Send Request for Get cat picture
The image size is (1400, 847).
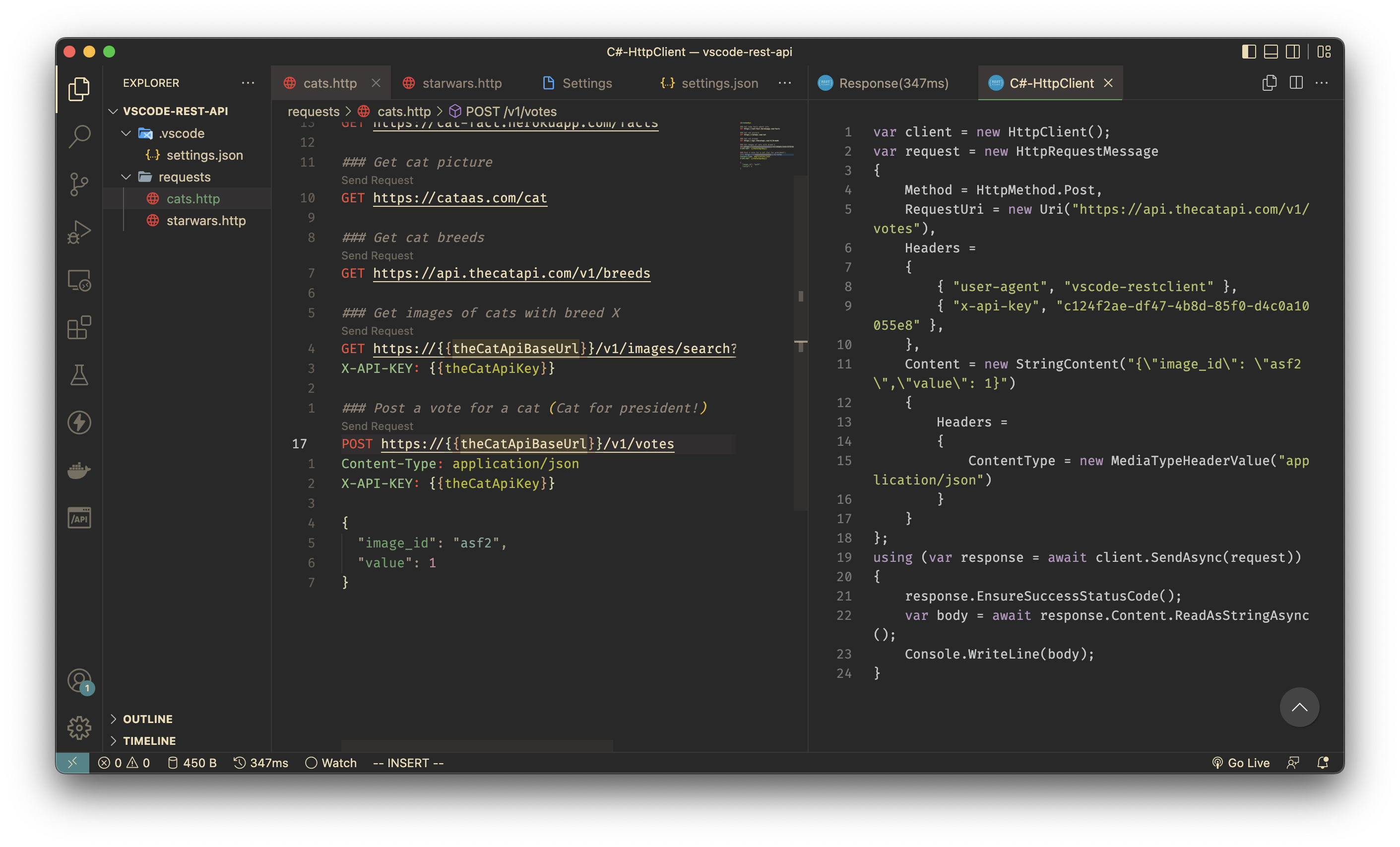(x=377, y=180)
